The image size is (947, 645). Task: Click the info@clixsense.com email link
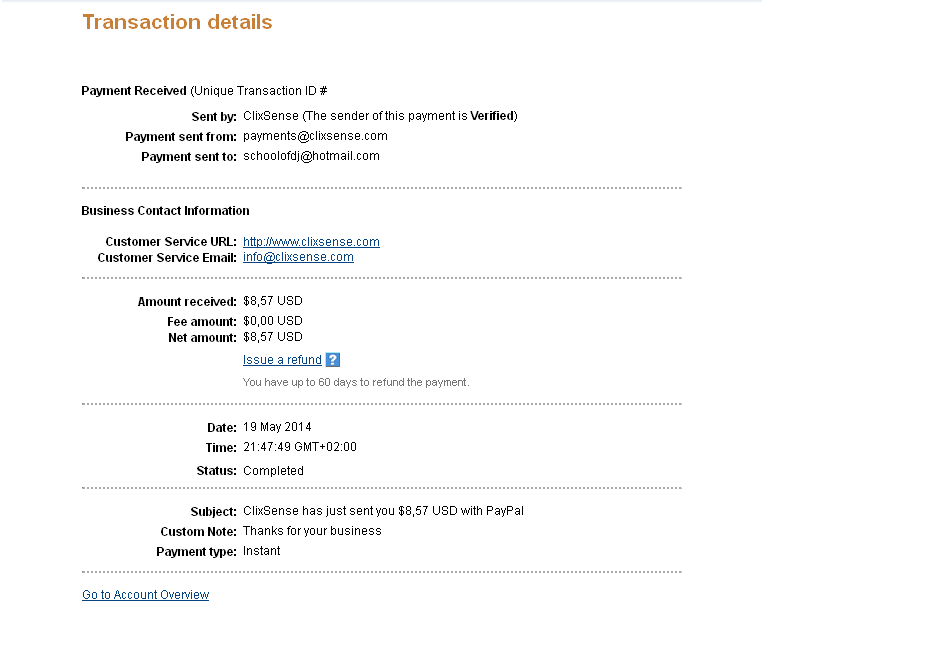[298, 257]
